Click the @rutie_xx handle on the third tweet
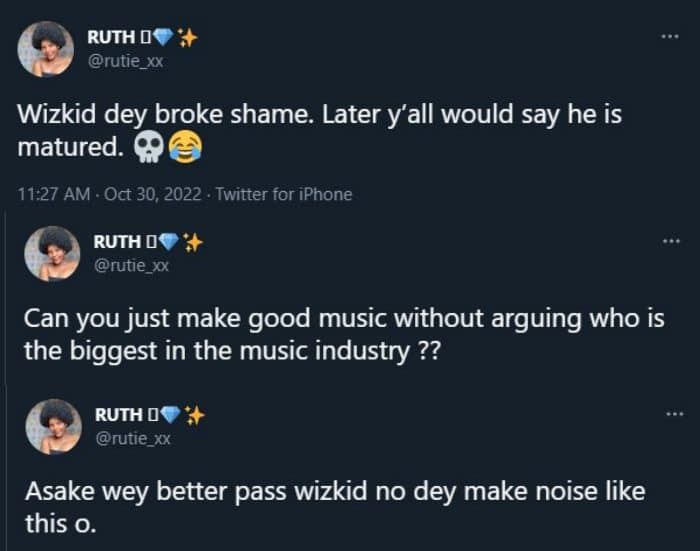The width and height of the screenshot is (700, 551). pos(131,437)
